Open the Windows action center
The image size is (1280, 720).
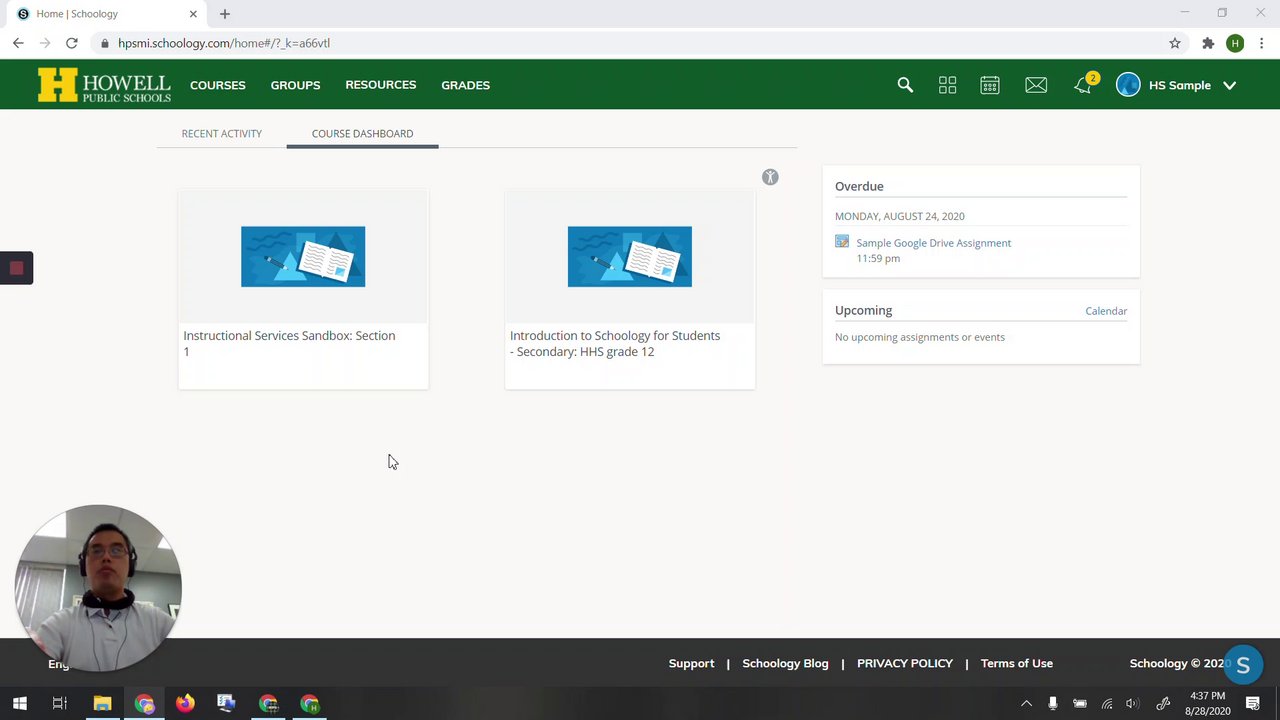click(x=1253, y=704)
